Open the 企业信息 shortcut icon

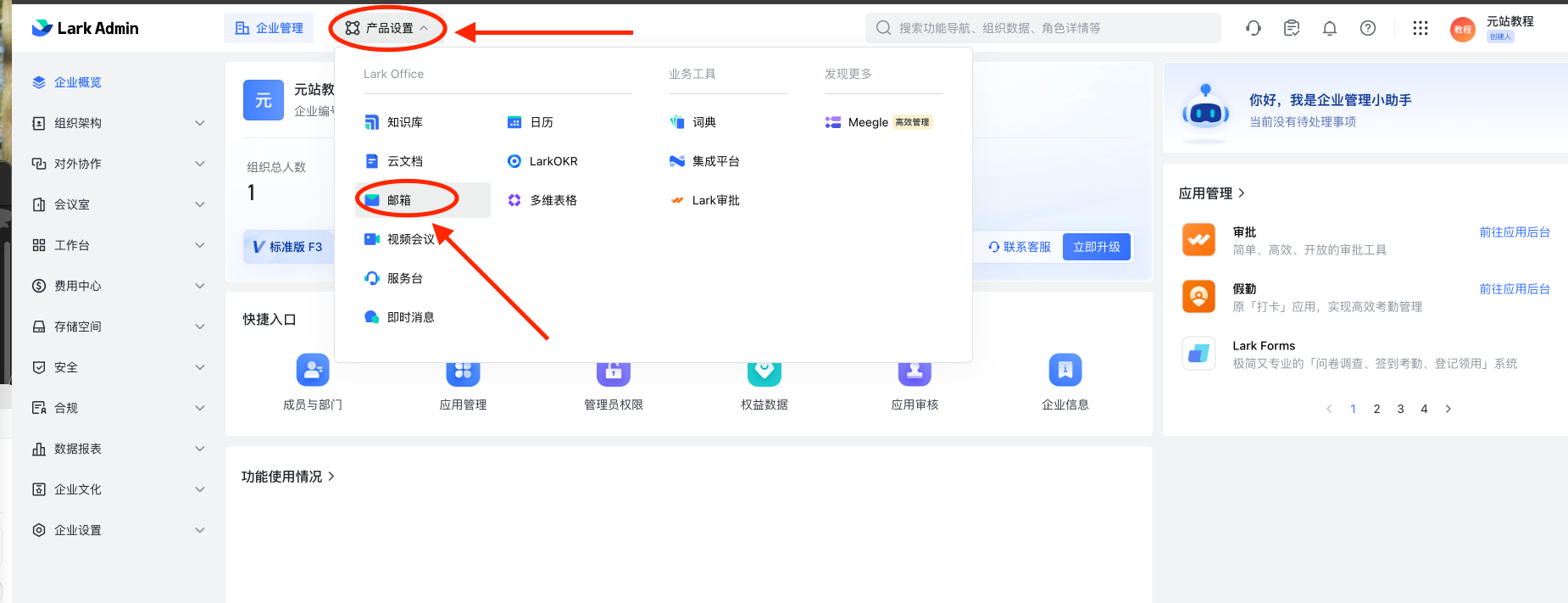pos(1065,370)
